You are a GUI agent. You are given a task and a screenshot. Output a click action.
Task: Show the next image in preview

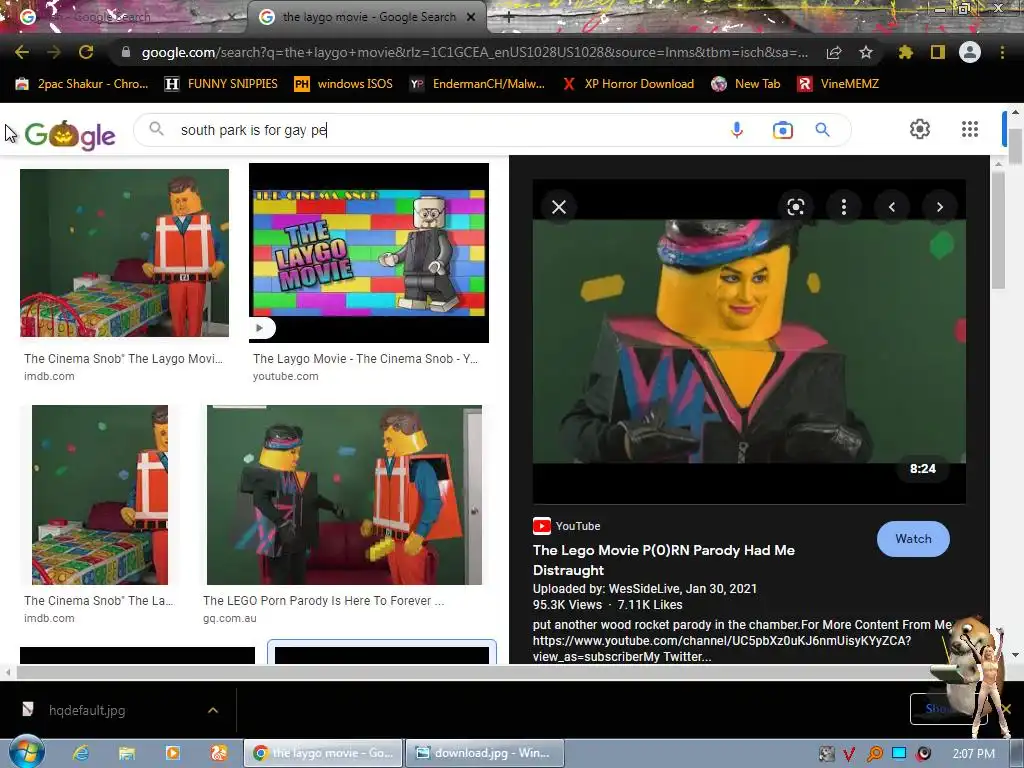pos(940,207)
